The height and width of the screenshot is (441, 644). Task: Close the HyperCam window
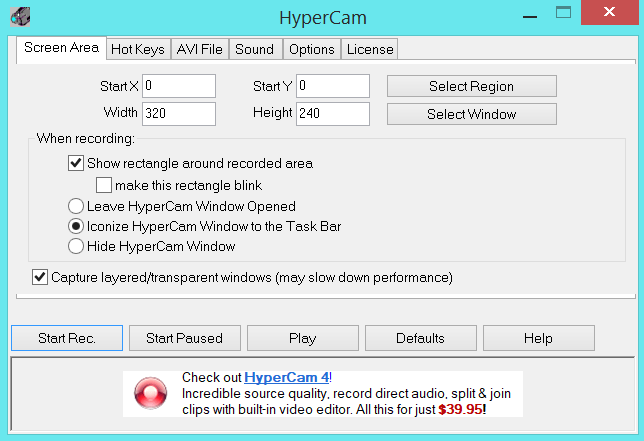(x=610, y=12)
